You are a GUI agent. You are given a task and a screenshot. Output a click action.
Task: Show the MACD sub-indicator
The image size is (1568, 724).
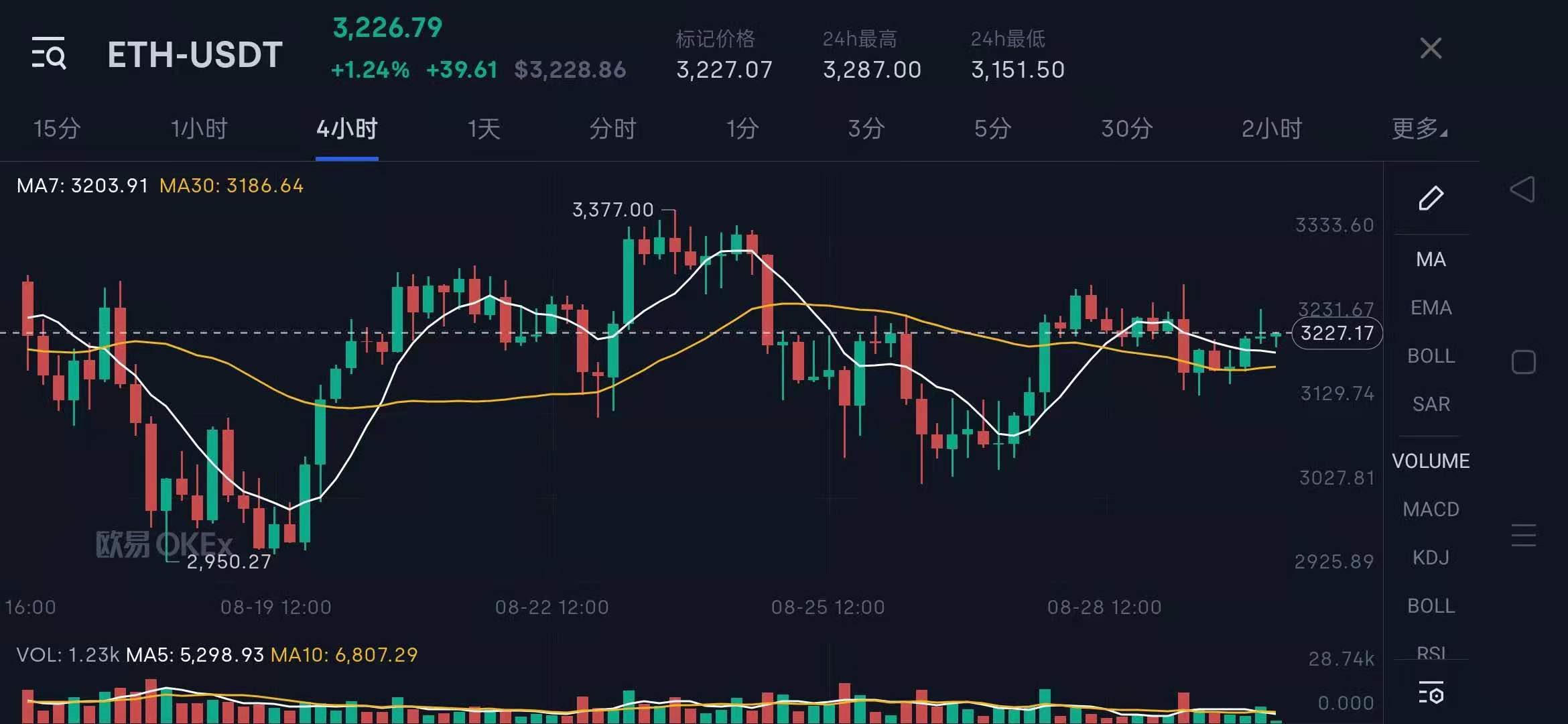pyautogui.click(x=1431, y=509)
